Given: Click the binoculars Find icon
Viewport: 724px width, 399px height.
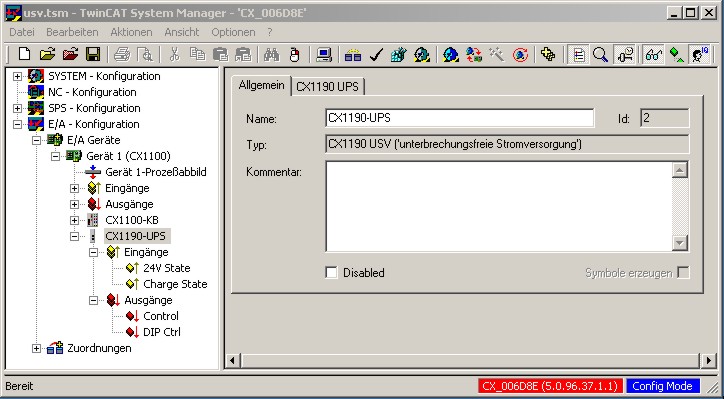Looking at the screenshot, I should pyautogui.click(x=272, y=54).
